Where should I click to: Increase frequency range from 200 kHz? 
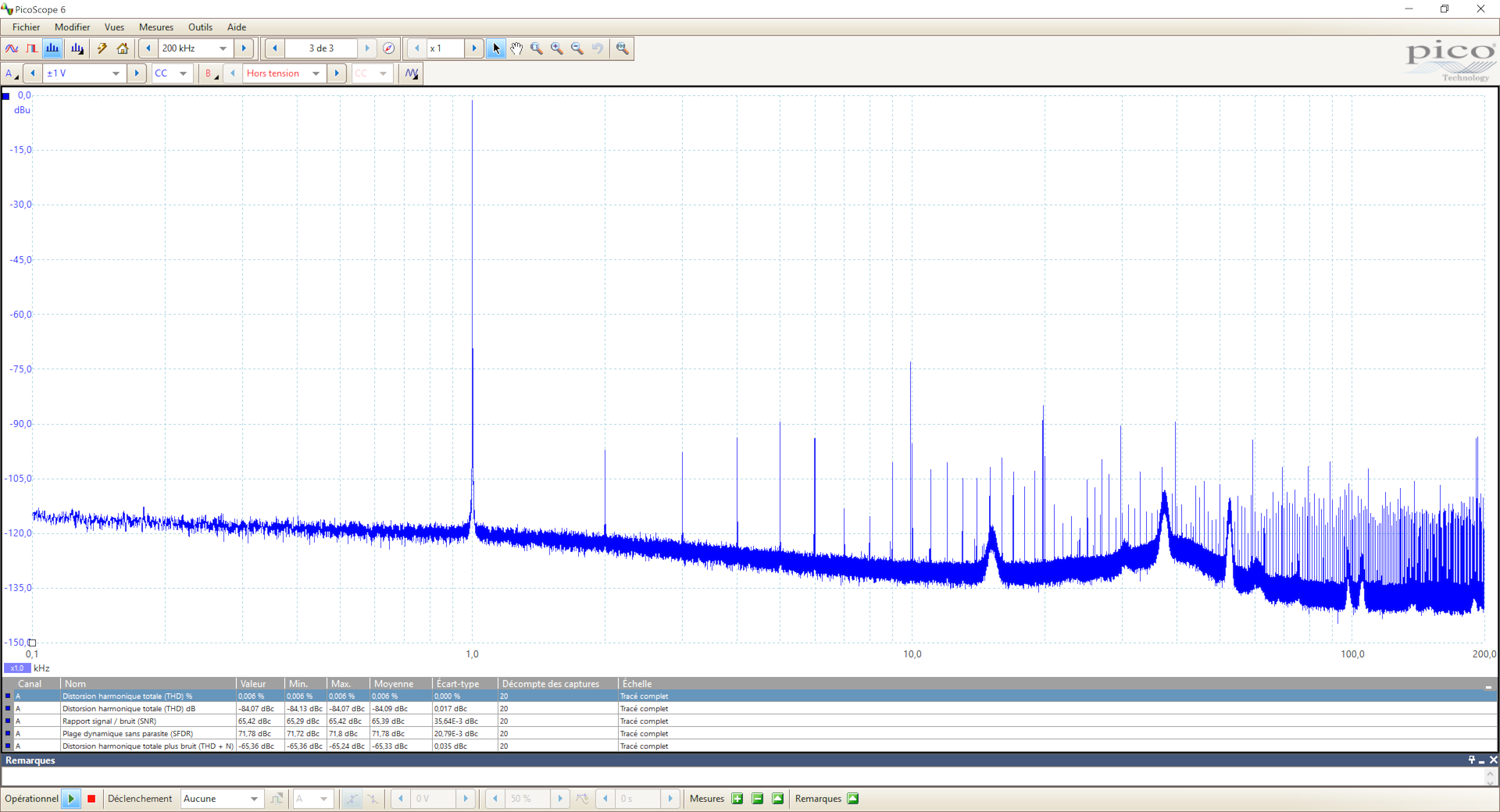tap(244, 48)
